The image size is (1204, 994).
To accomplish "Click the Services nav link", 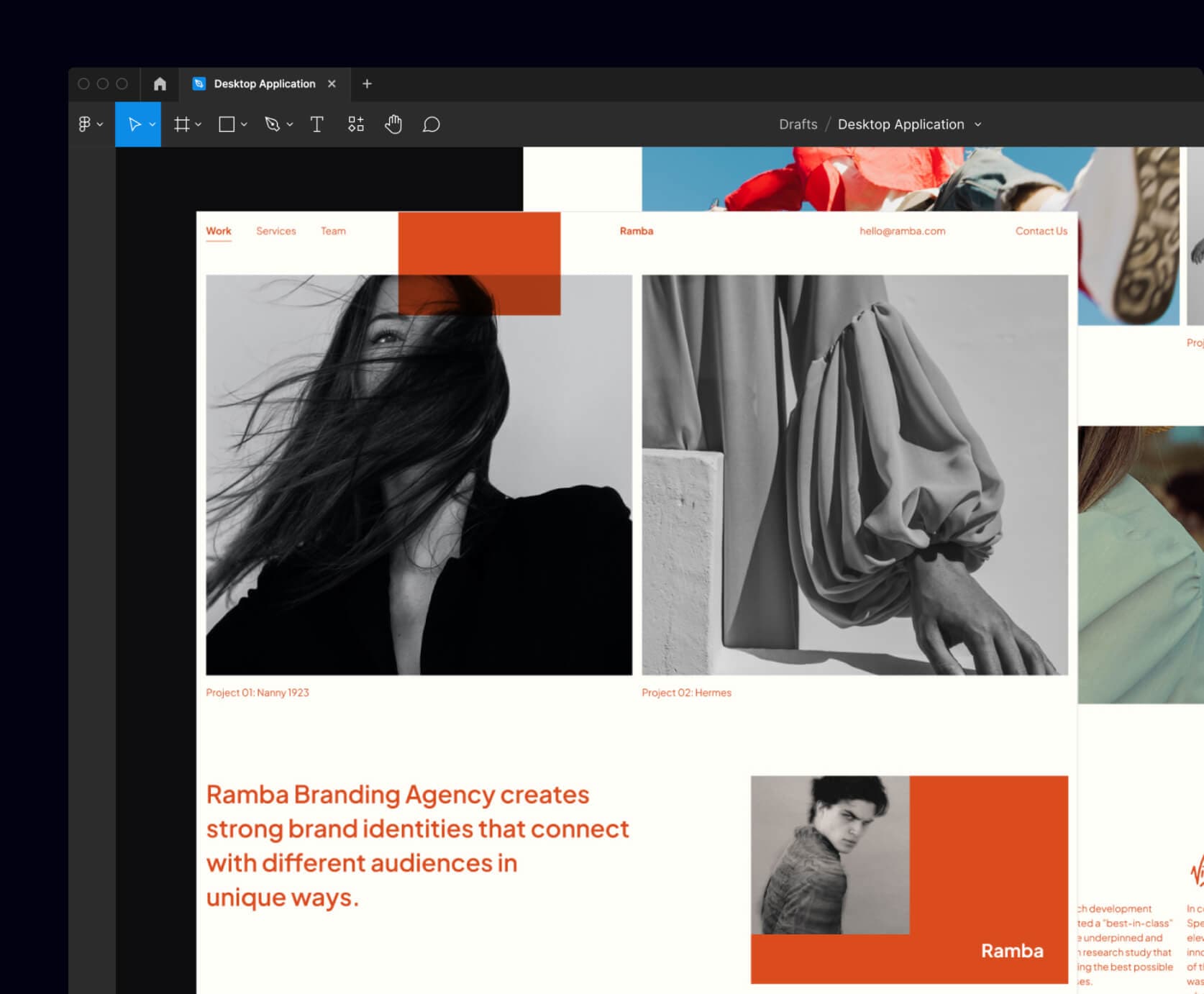I will [x=276, y=231].
